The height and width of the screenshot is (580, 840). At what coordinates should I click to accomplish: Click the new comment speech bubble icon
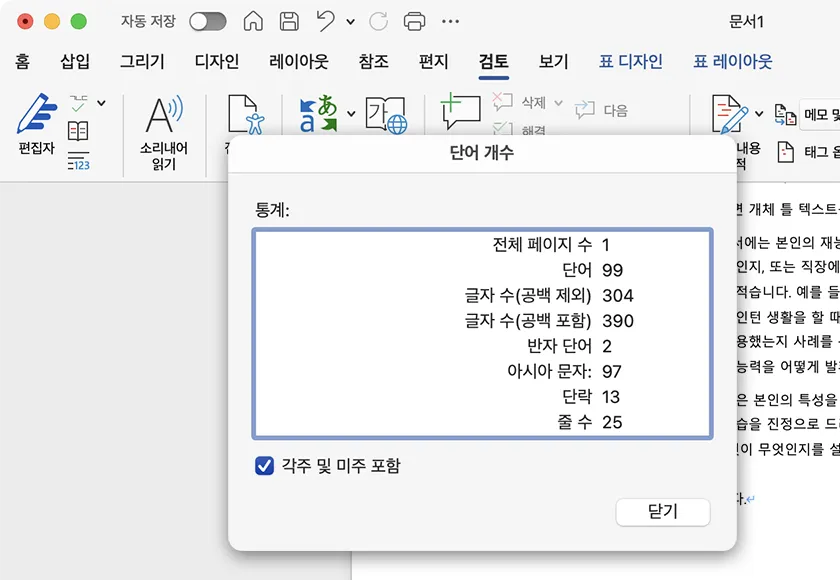(460, 111)
